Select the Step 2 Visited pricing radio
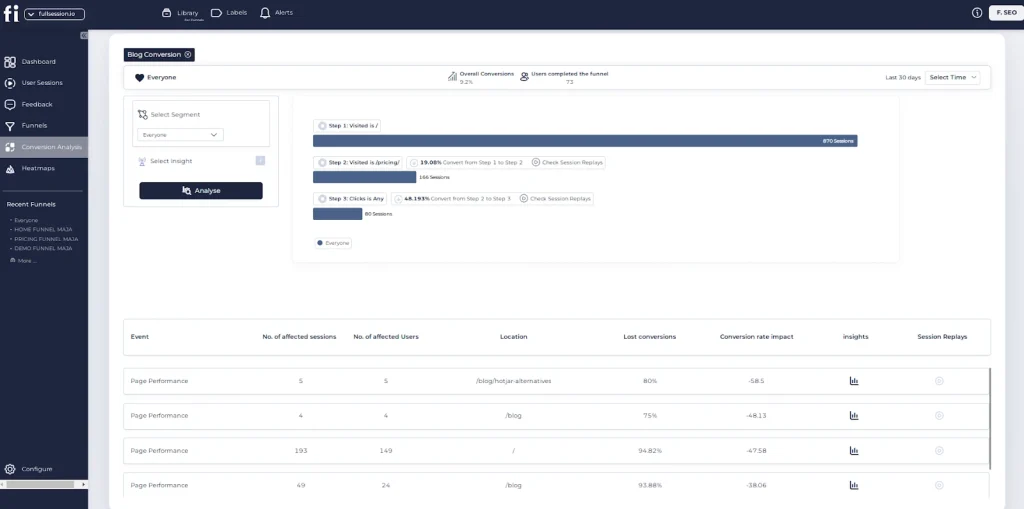The width and height of the screenshot is (1024, 509). pos(322,163)
